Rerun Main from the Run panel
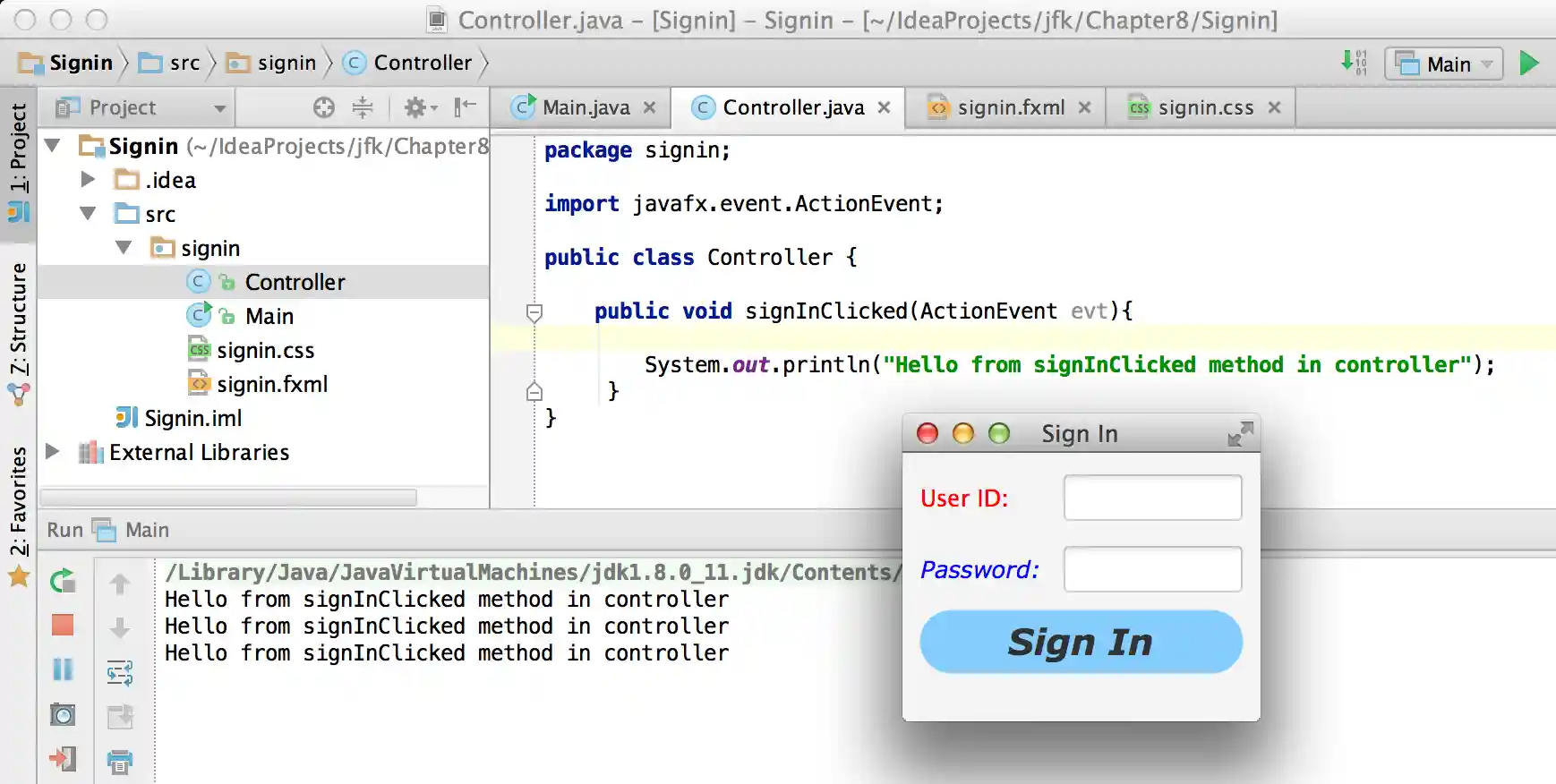Screen dimensions: 1556x784 tap(63, 582)
